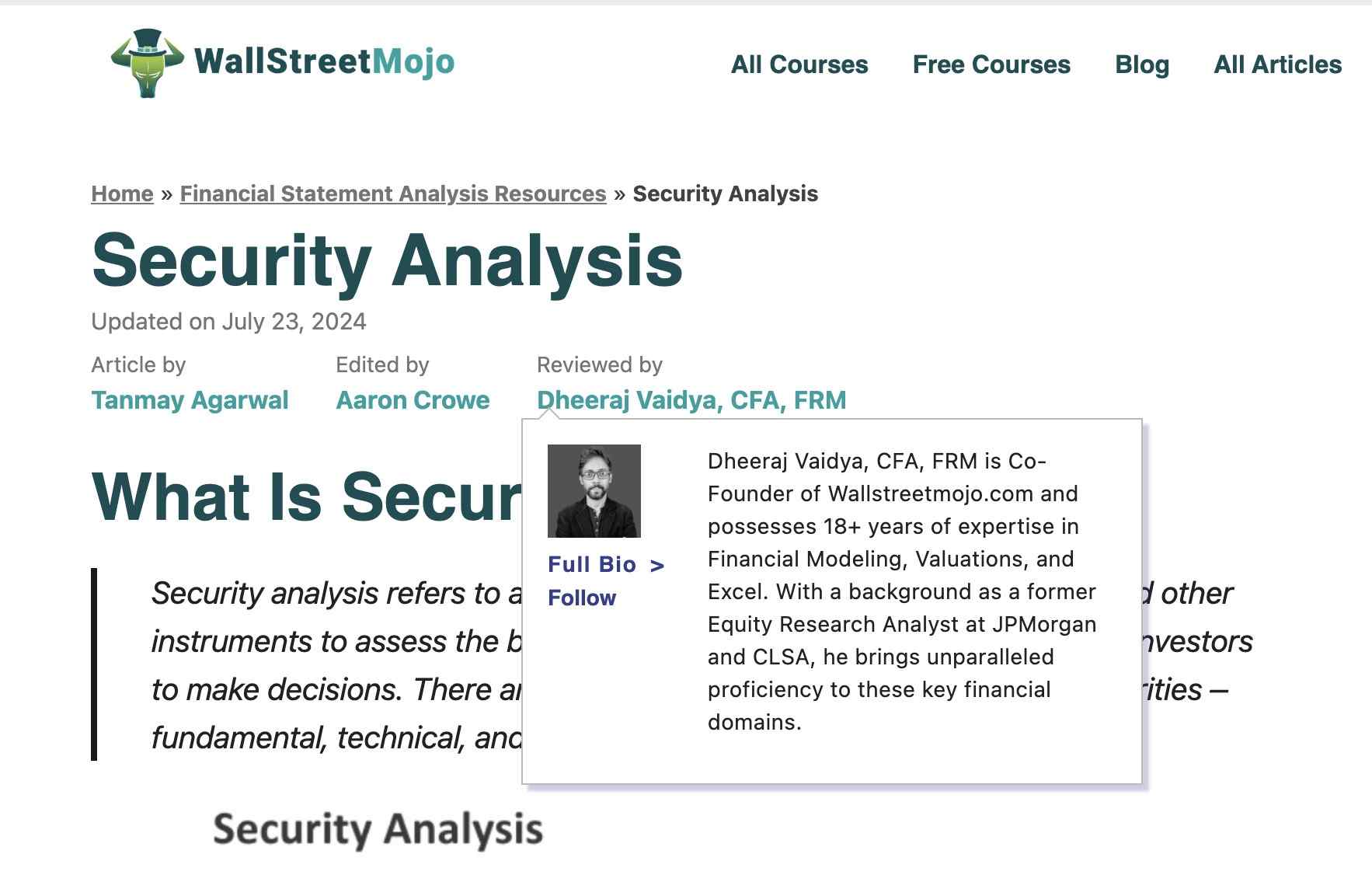
Task: Open reviewer Dheeraj Vaidya, CFA, FRM link
Action: (691, 400)
